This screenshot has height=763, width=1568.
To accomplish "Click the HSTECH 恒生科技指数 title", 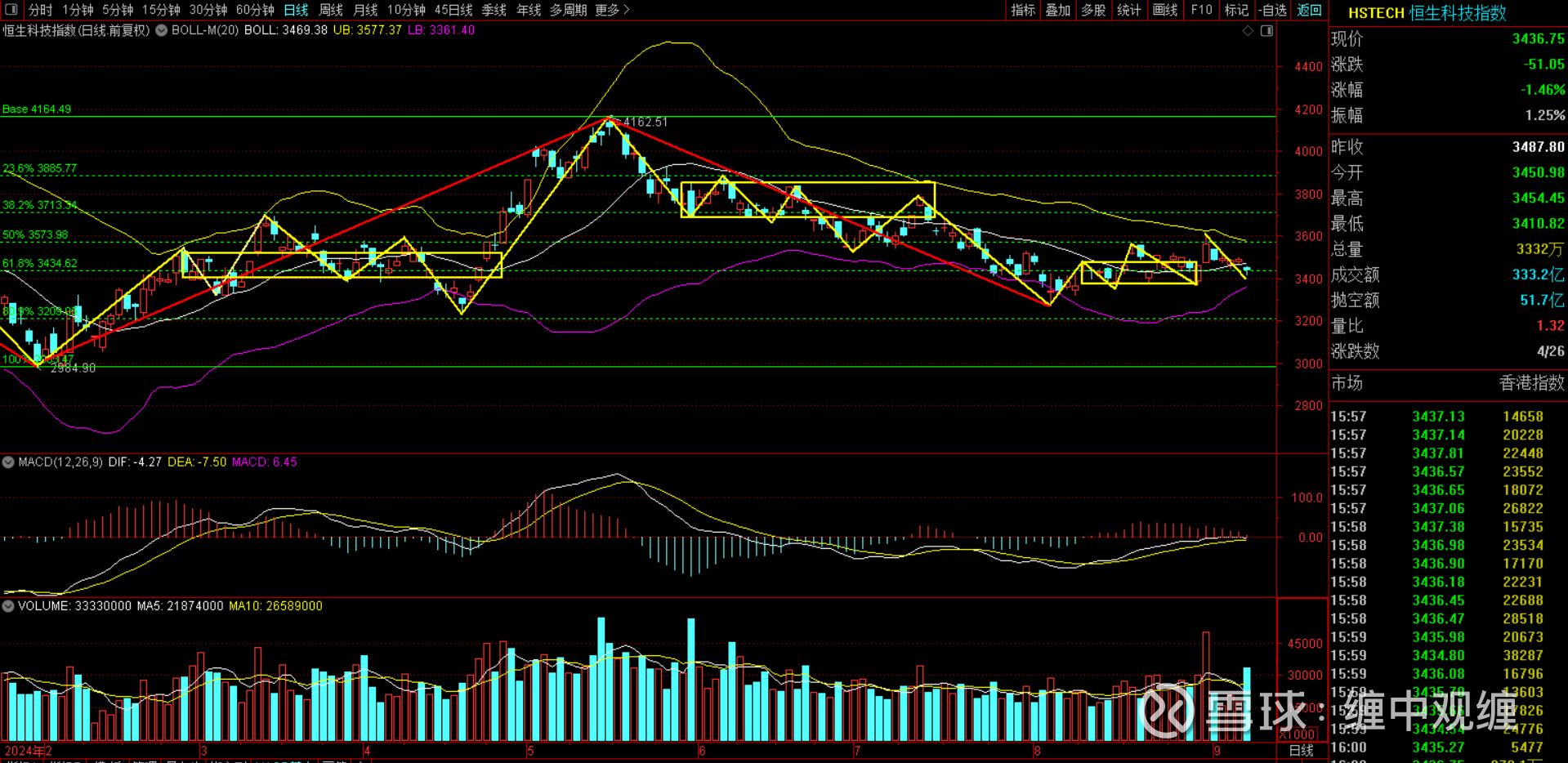I will (x=1427, y=13).
